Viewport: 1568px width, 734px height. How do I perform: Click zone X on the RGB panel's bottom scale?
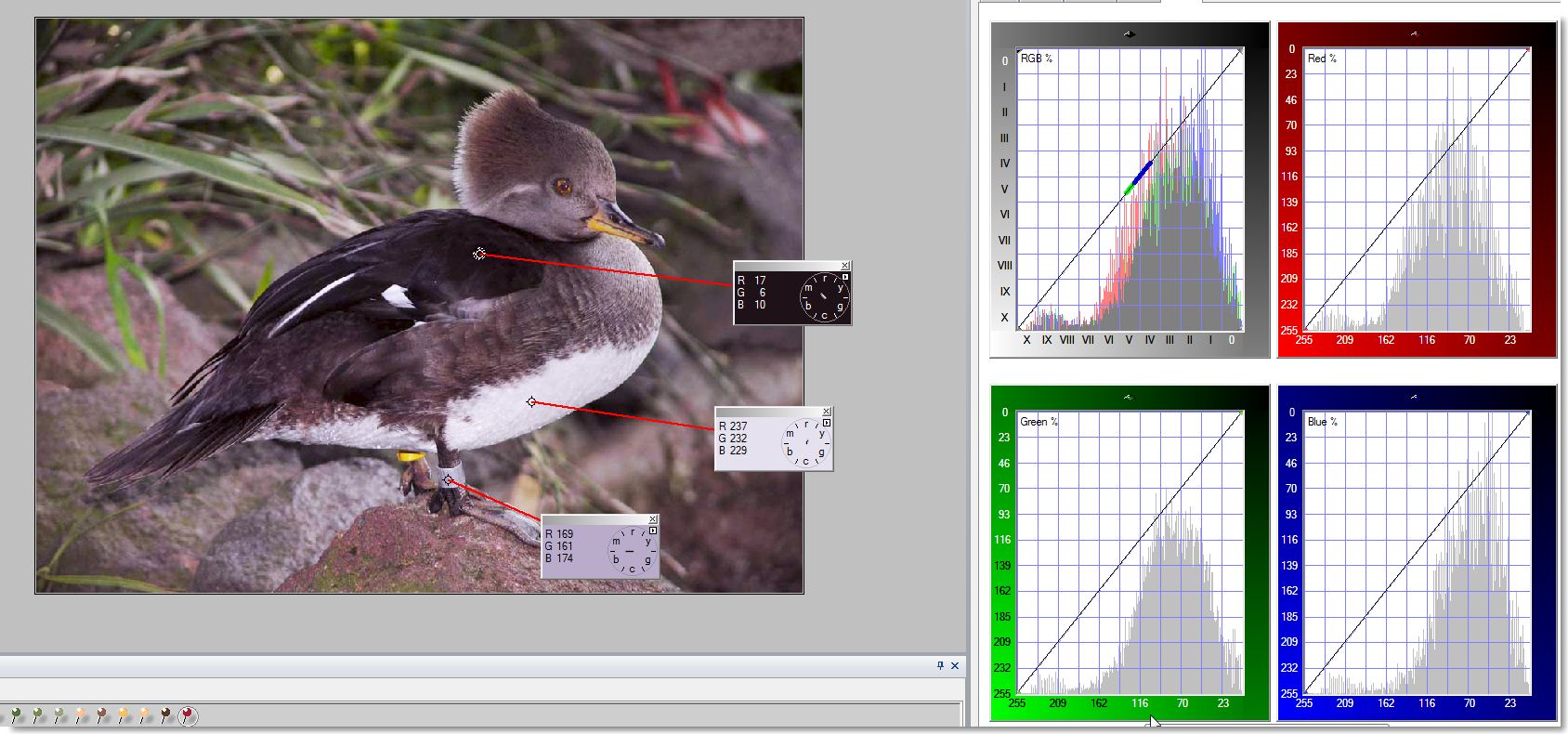(x=1026, y=340)
